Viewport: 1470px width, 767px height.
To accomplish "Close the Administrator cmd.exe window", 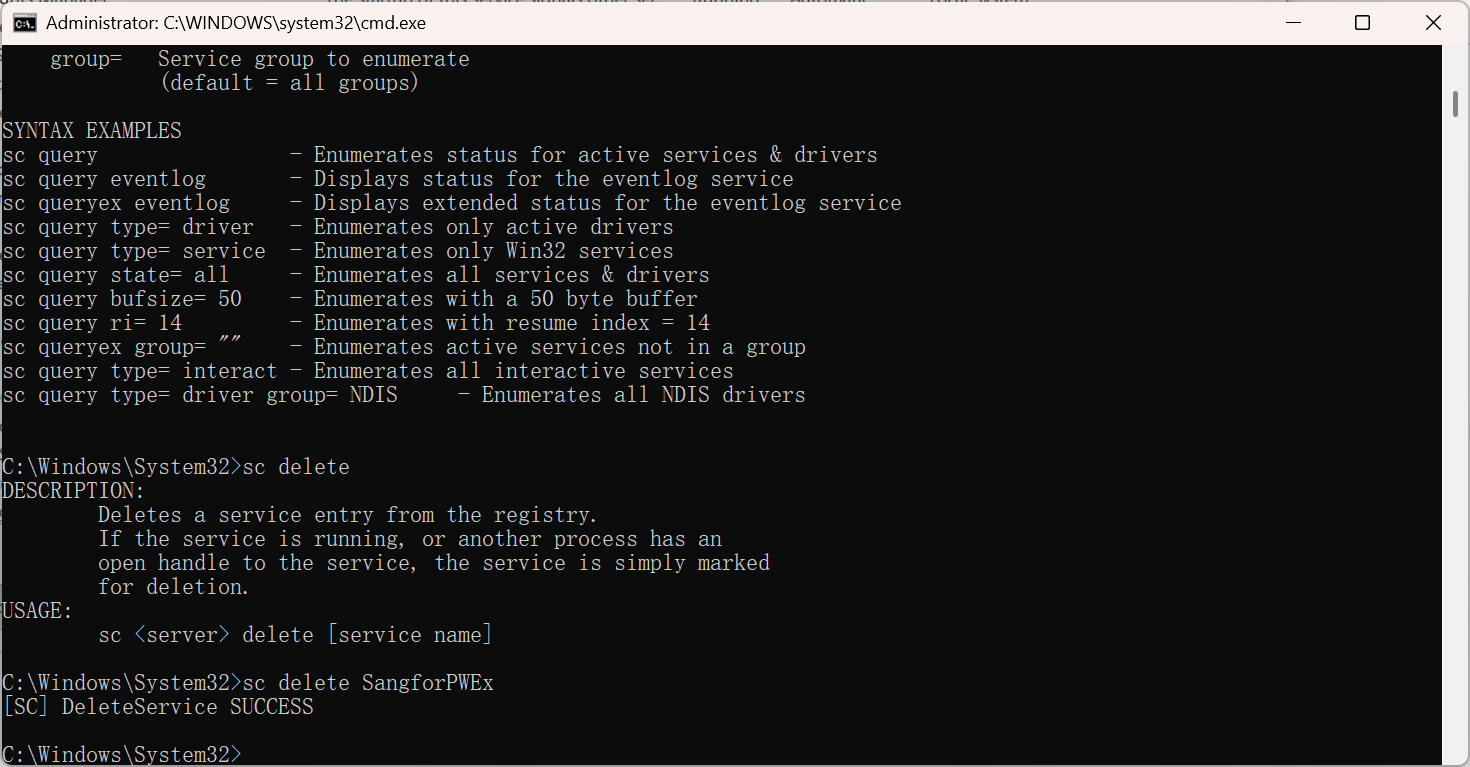I will [x=1433, y=23].
